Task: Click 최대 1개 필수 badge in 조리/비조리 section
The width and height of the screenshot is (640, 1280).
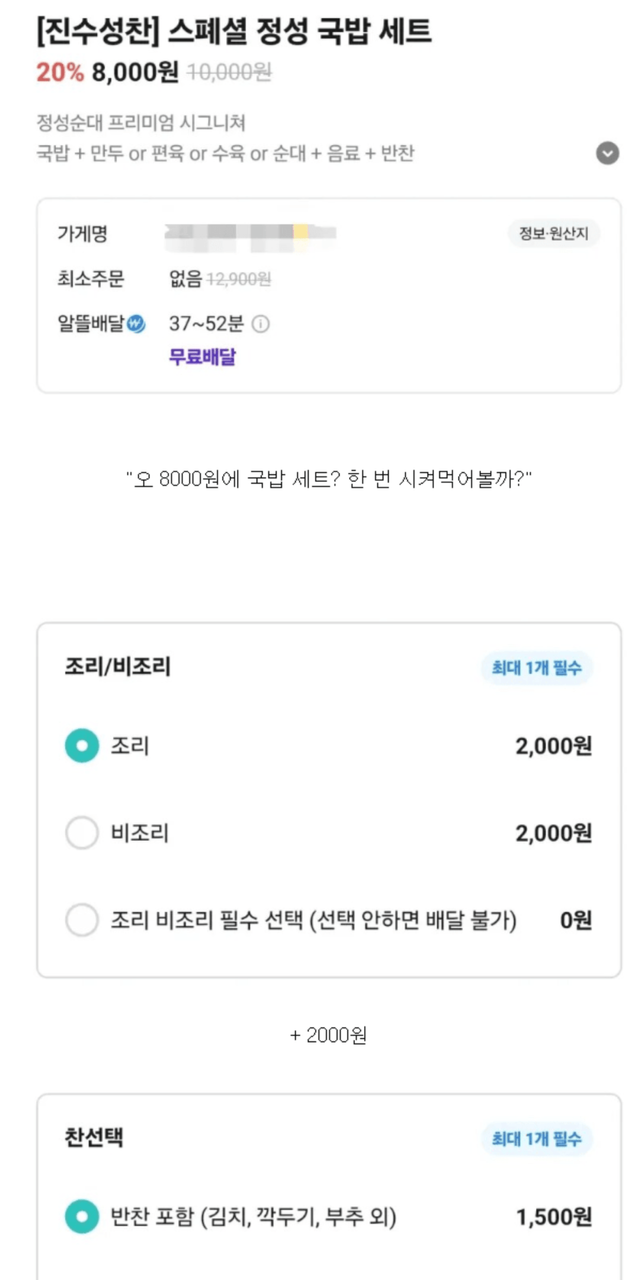Action: point(536,668)
